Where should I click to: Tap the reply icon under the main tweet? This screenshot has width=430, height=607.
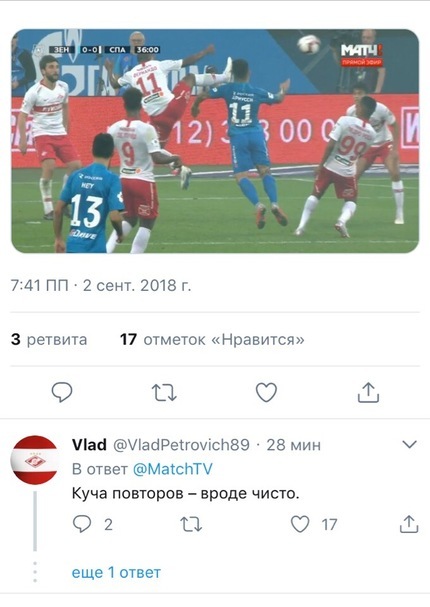point(62,392)
